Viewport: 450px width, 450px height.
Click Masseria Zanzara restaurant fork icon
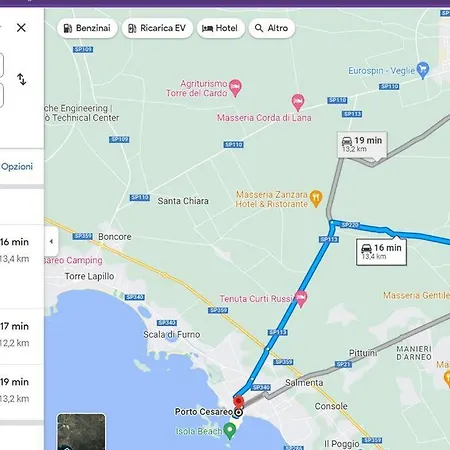(x=316, y=199)
